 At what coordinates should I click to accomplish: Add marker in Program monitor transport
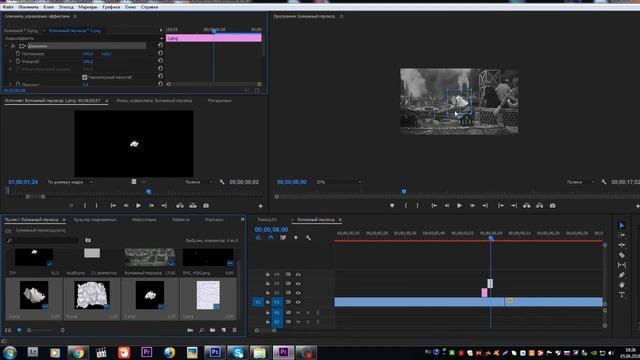pos(392,206)
